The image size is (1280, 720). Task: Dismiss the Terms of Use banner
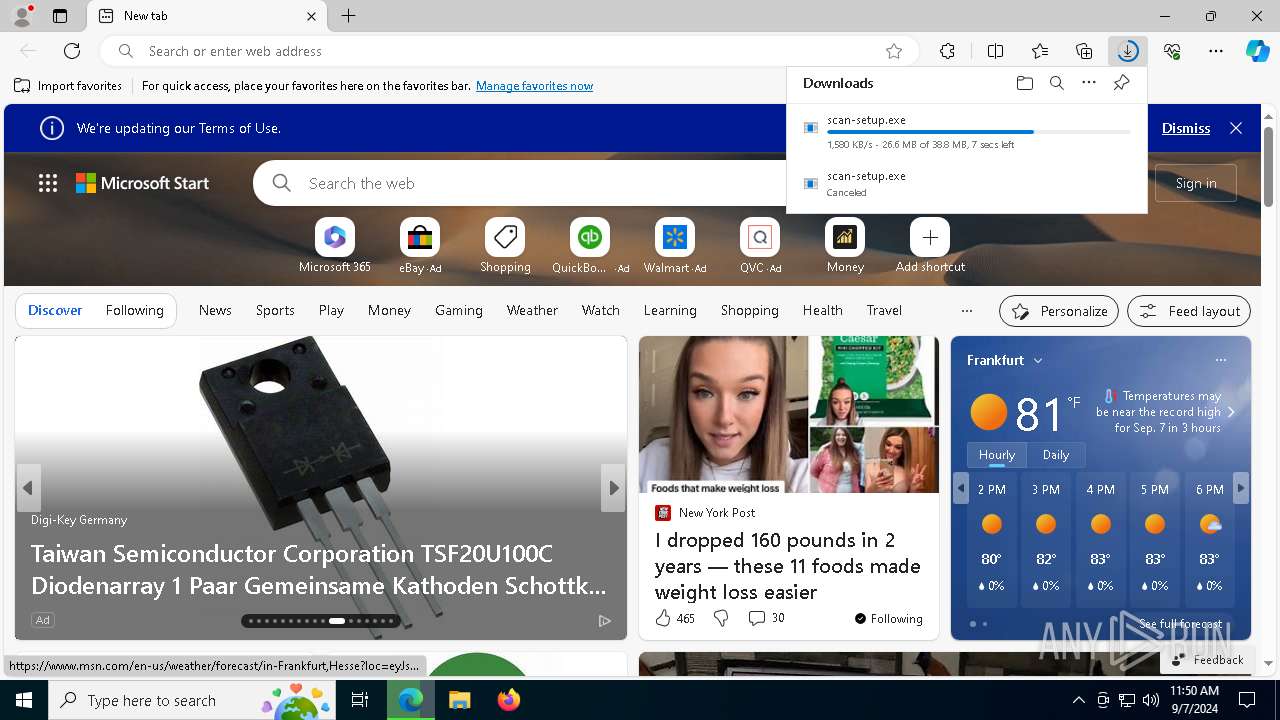coord(1186,128)
